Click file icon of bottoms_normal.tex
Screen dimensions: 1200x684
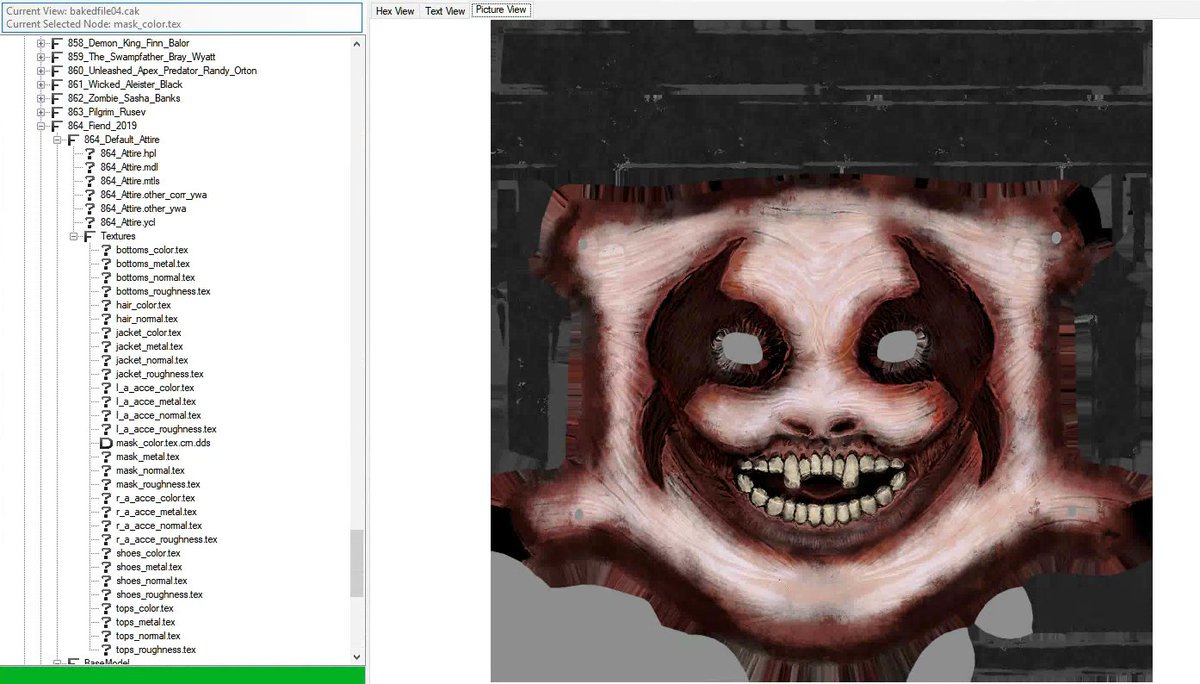pos(106,278)
